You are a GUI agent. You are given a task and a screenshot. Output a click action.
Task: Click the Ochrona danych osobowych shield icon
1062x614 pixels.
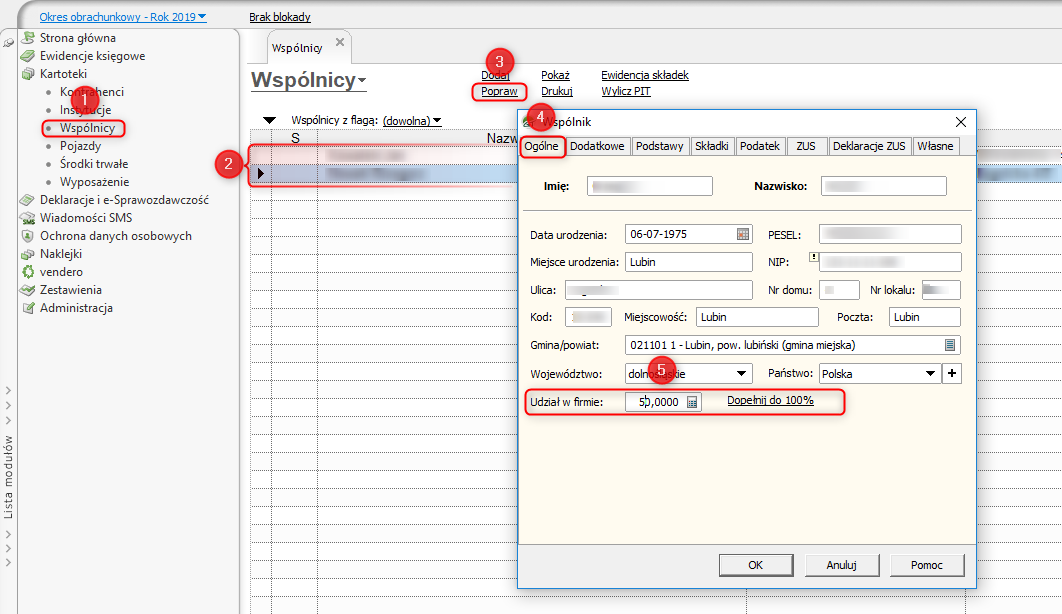pos(29,236)
